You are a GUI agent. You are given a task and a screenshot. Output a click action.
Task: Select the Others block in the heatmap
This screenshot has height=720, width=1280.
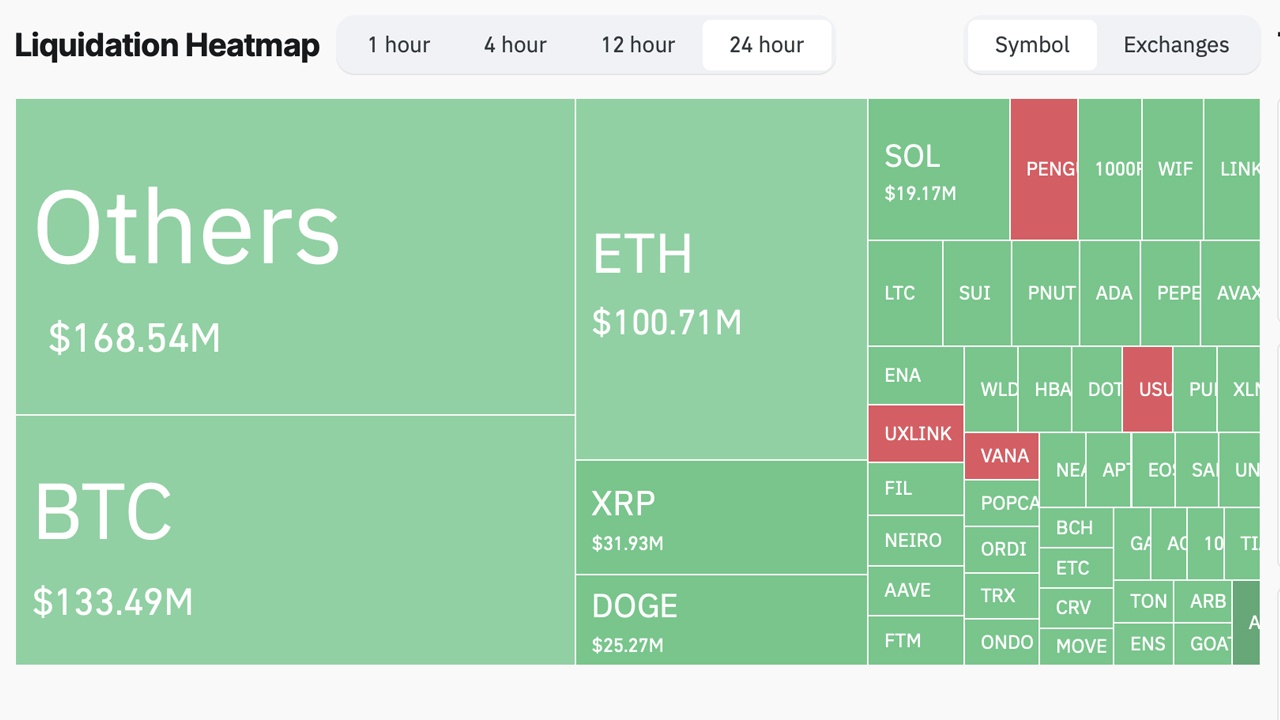point(295,255)
